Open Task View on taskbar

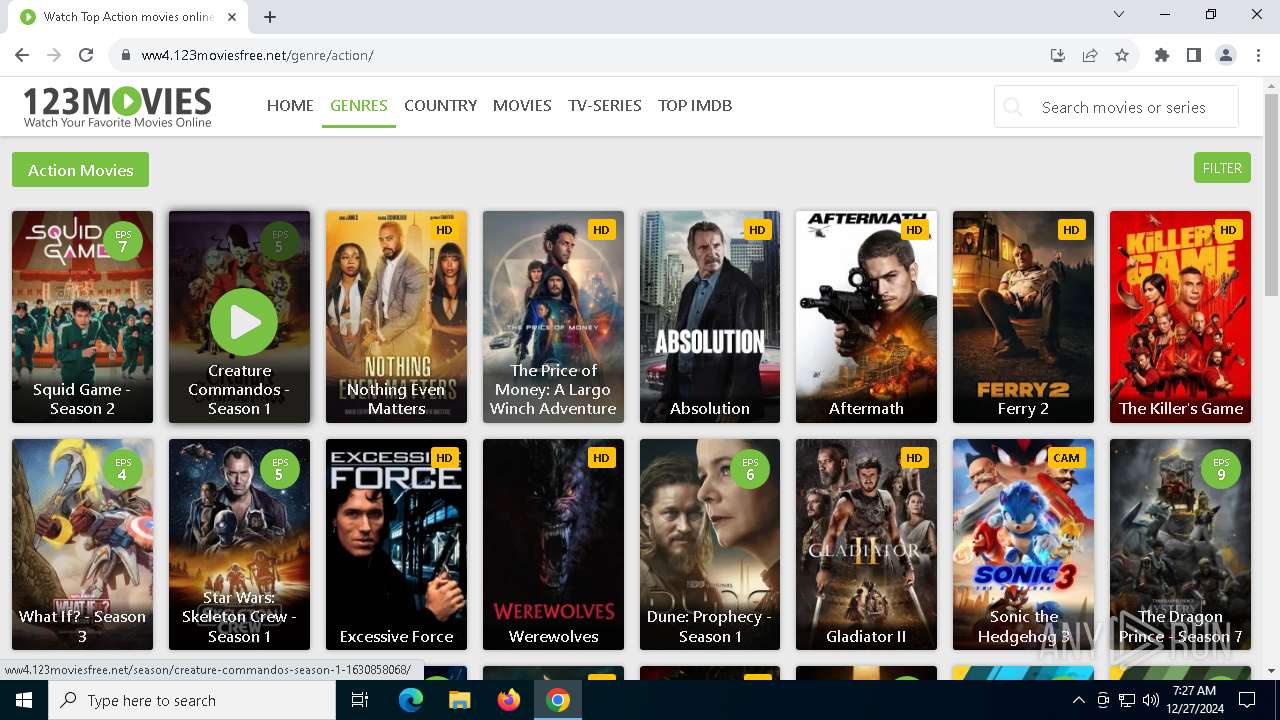point(360,700)
